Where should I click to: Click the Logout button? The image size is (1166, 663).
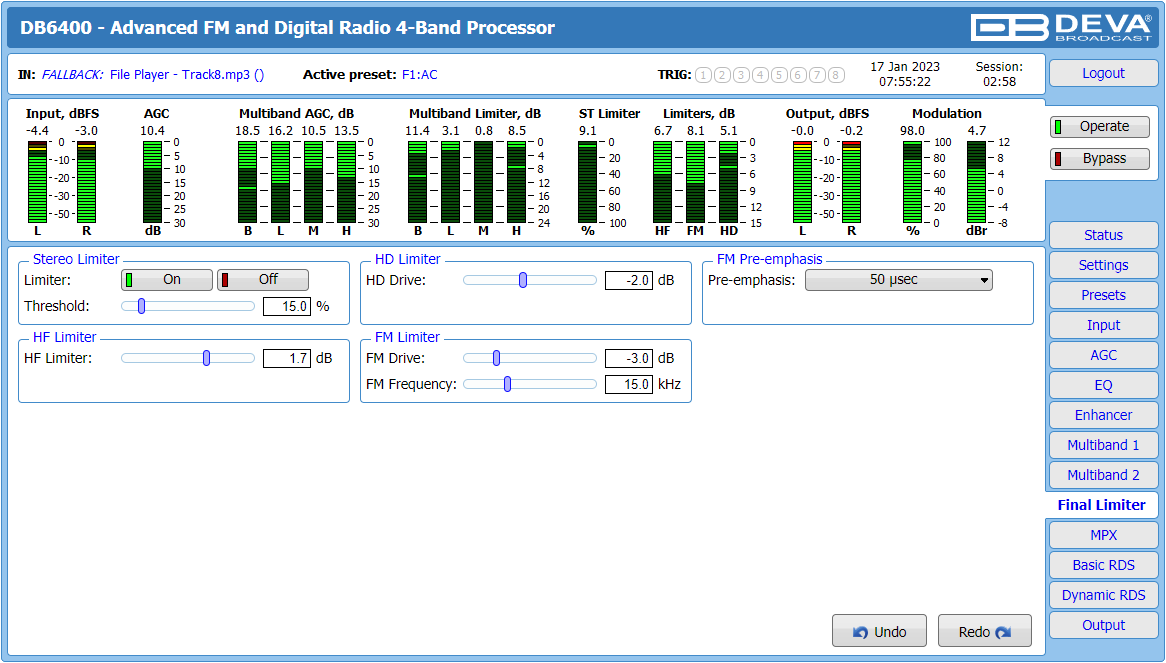[x=1104, y=73]
